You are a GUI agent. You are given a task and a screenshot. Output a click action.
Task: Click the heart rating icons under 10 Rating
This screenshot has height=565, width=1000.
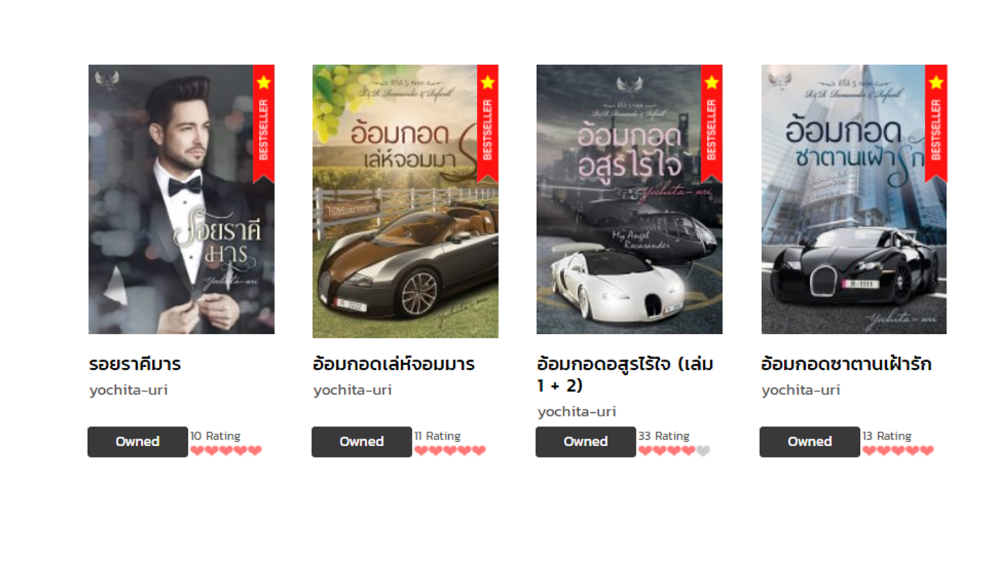226,451
